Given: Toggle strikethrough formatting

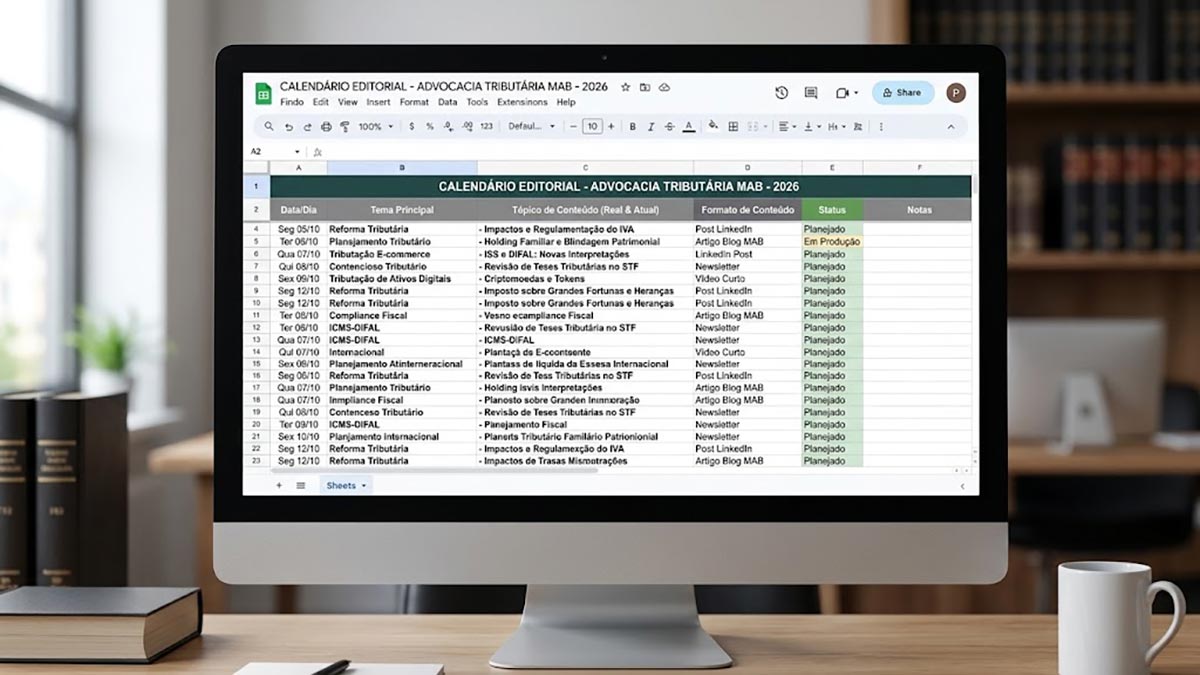Looking at the screenshot, I should pos(669,127).
